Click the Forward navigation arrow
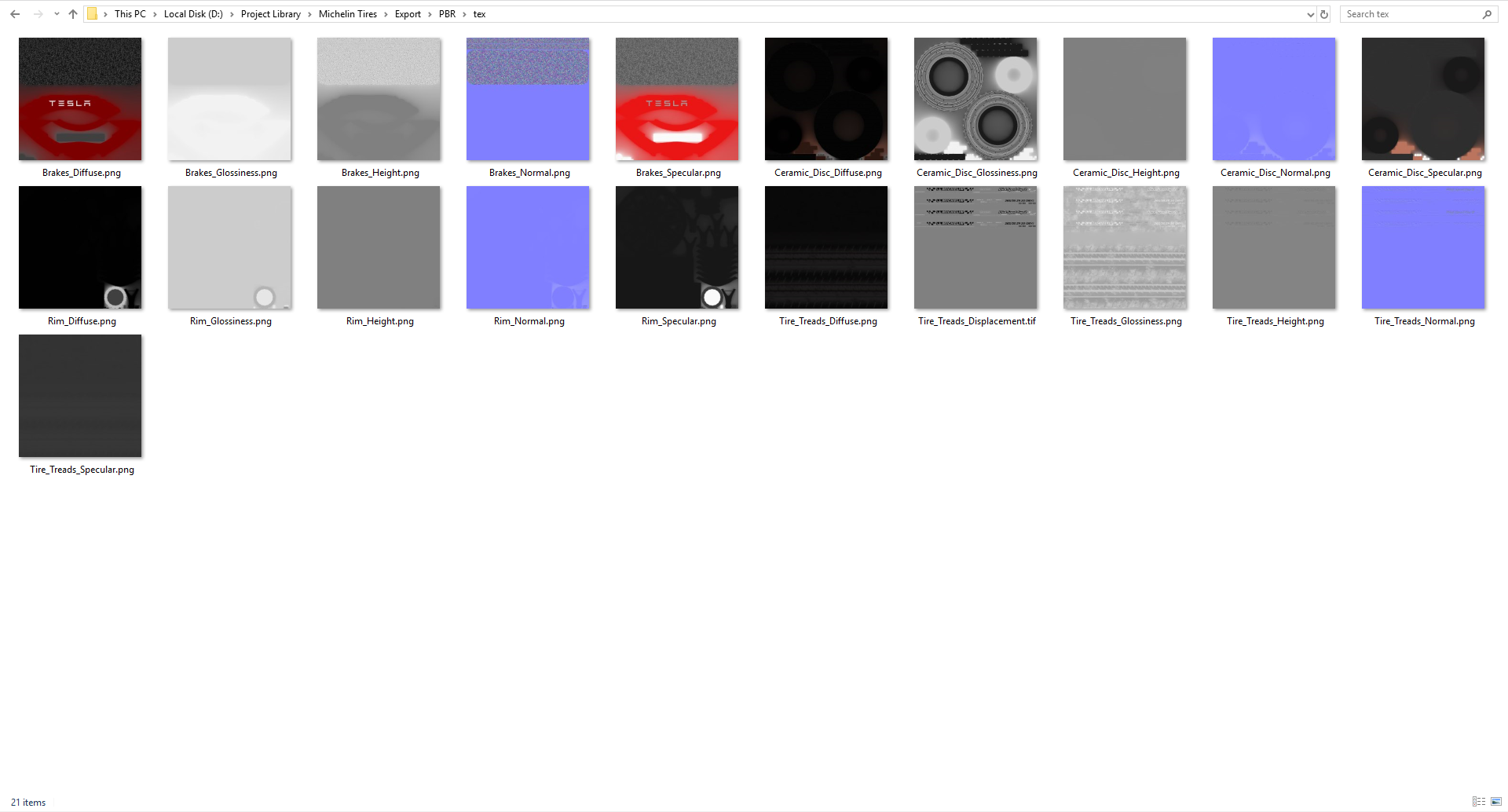The image size is (1508, 812). (38, 14)
